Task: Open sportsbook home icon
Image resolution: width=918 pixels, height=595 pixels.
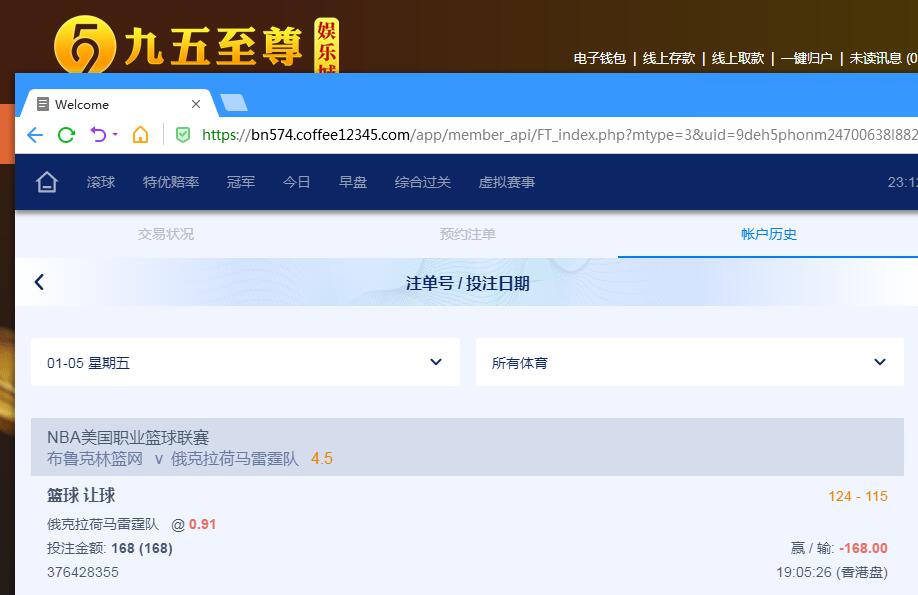Action: pyautogui.click(x=47, y=182)
